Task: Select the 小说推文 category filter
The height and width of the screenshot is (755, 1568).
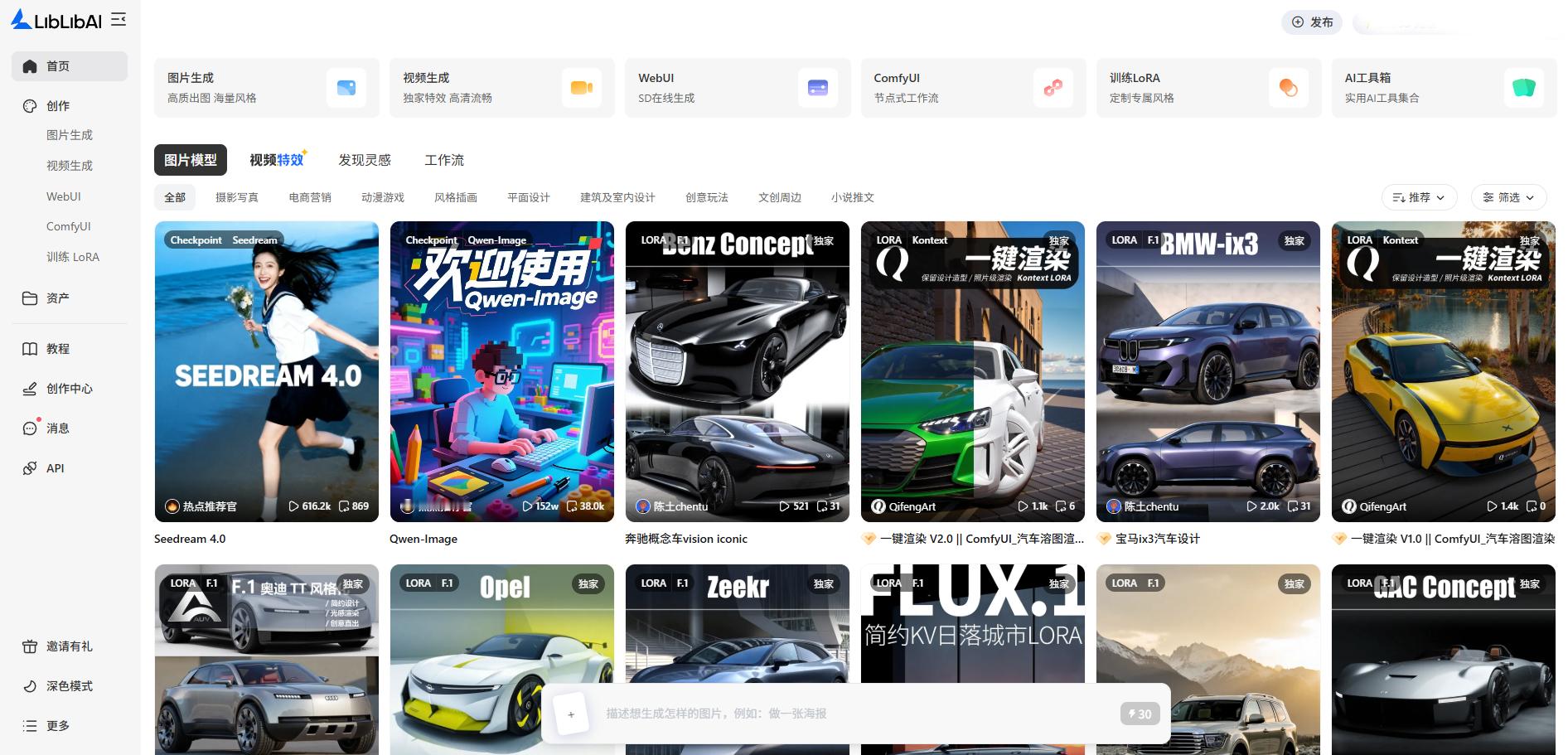Action: coord(853,197)
